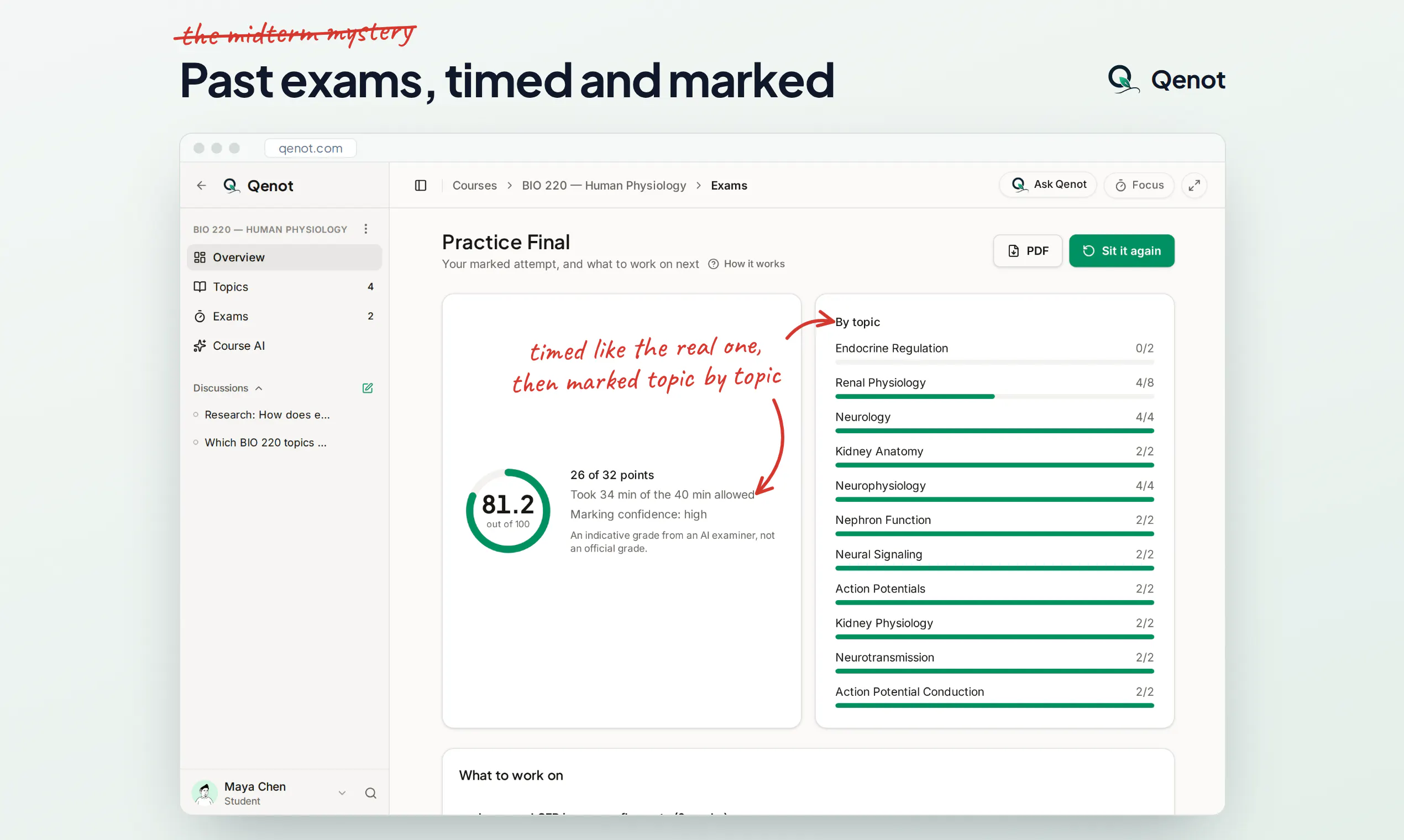Open Topics section in sidebar
Image resolution: width=1404 pixels, height=840 pixels.
pos(284,287)
